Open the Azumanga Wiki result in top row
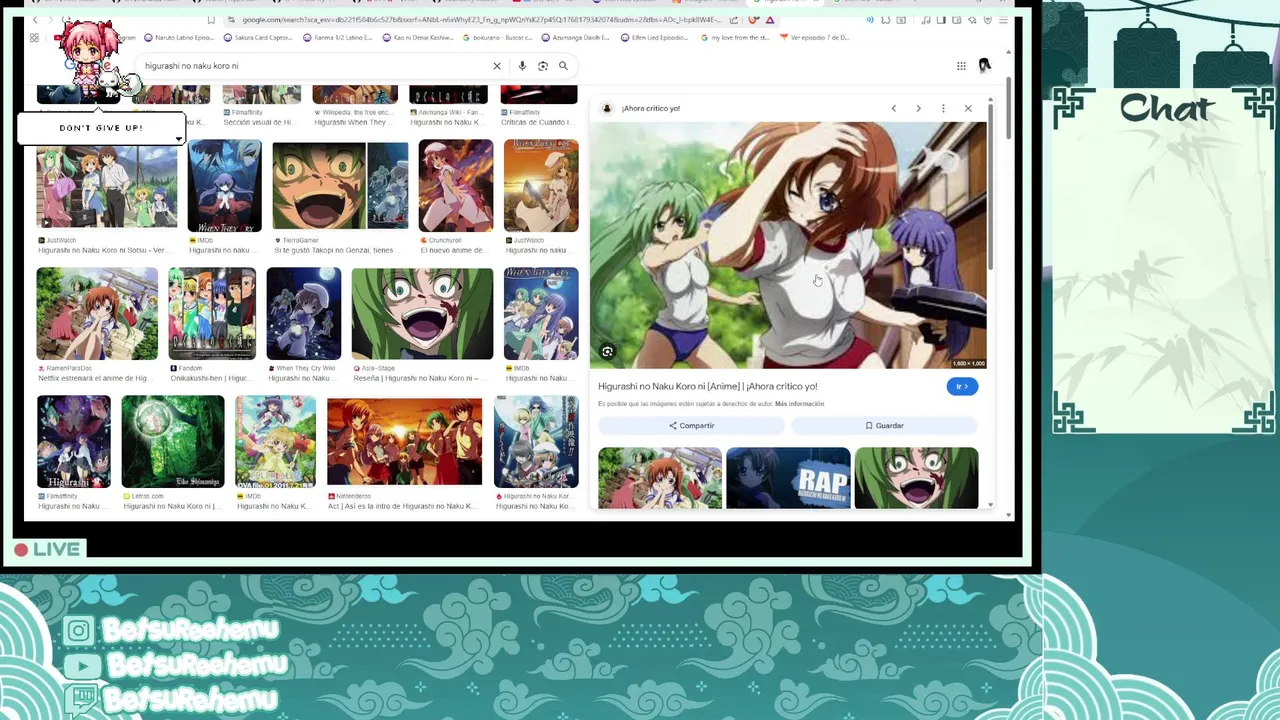Image resolution: width=1280 pixels, height=720 pixels. (448, 96)
